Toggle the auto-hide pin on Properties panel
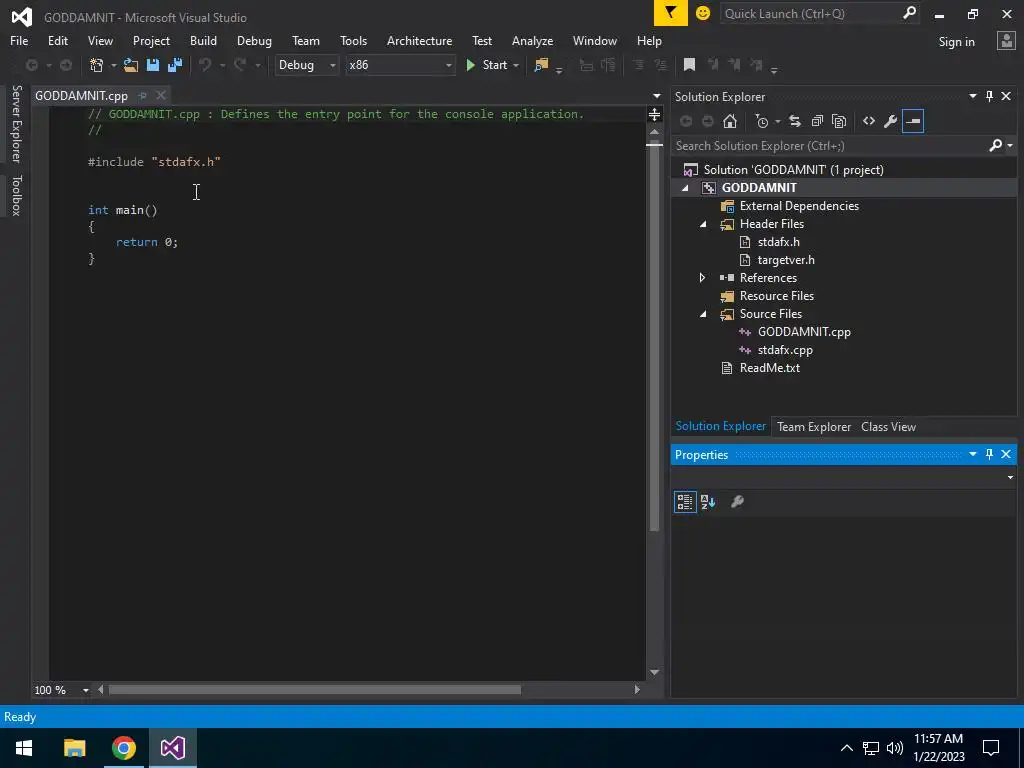This screenshot has height=768, width=1024. pos(989,454)
